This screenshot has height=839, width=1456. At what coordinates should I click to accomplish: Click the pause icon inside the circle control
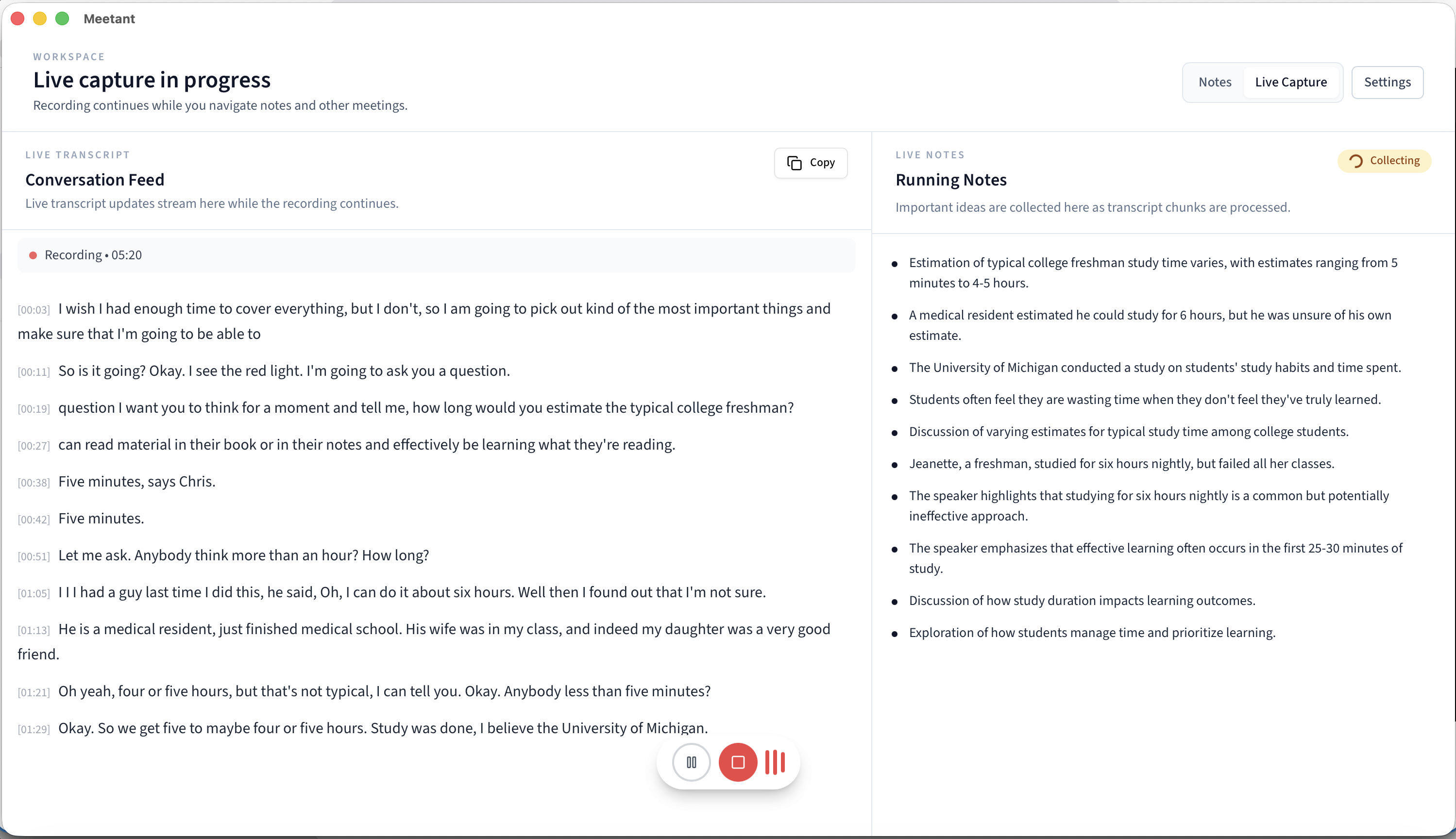tap(691, 762)
